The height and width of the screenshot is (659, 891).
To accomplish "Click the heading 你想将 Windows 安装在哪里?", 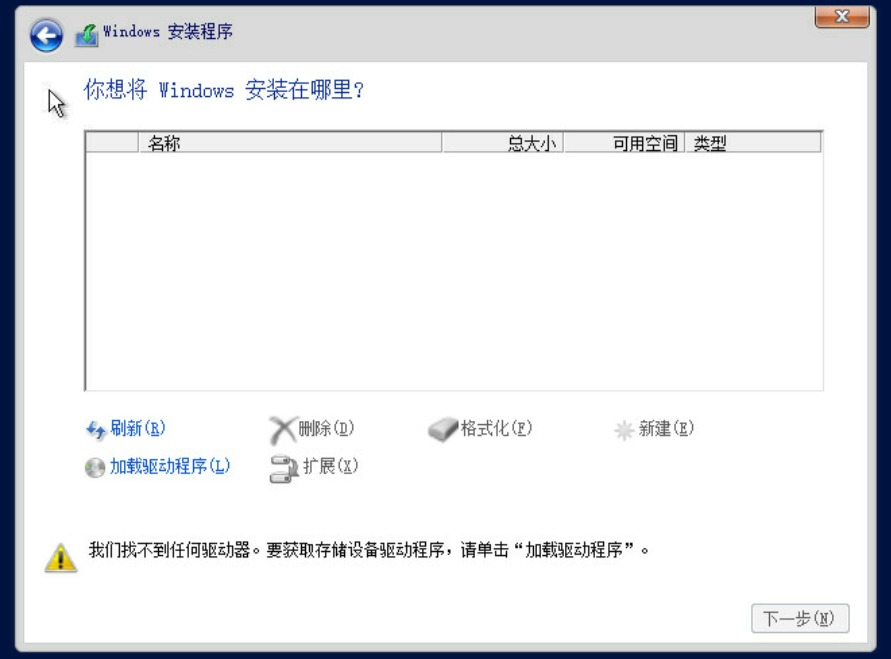I will pyautogui.click(x=224, y=90).
